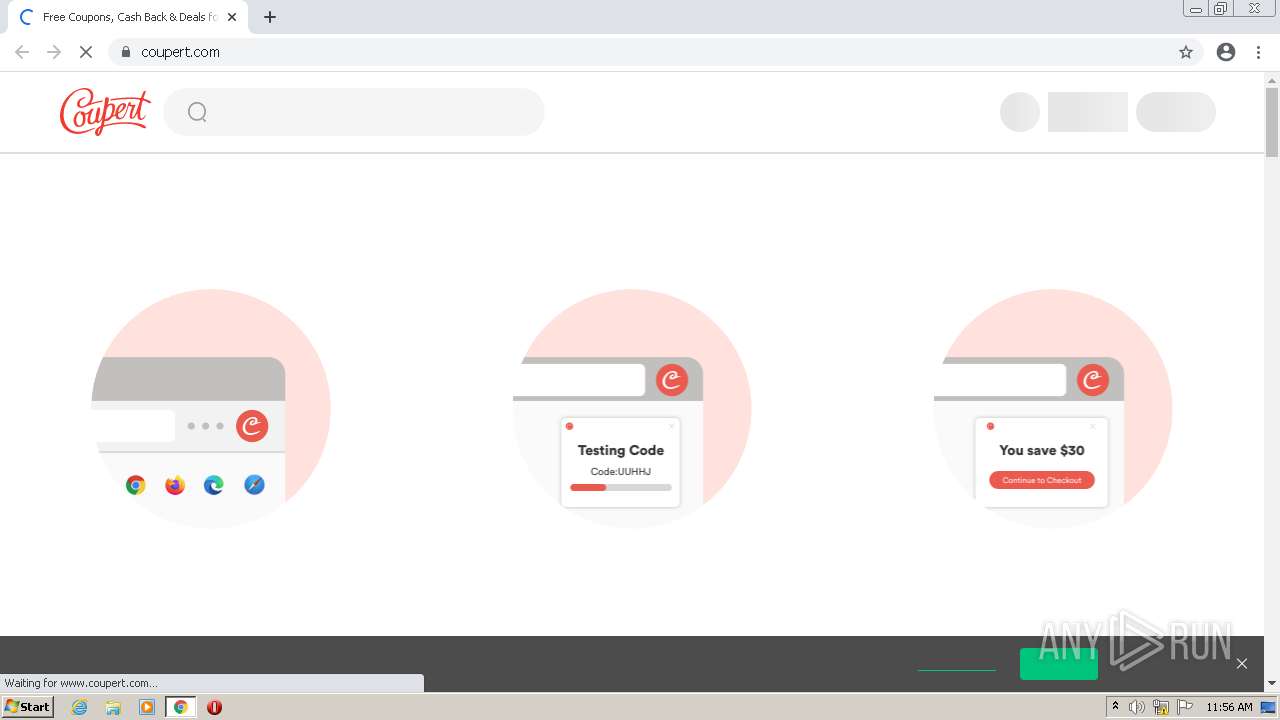
Task: Open Internet Explorer from taskbar
Action: click(x=80, y=707)
